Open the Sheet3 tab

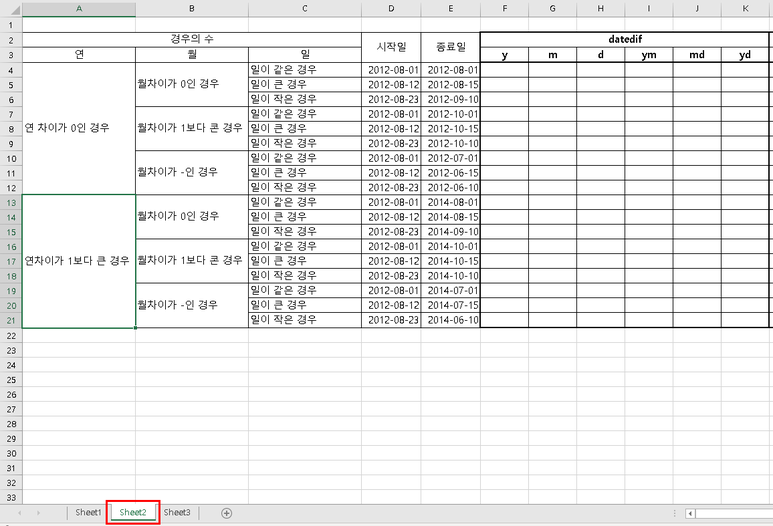[177, 513]
